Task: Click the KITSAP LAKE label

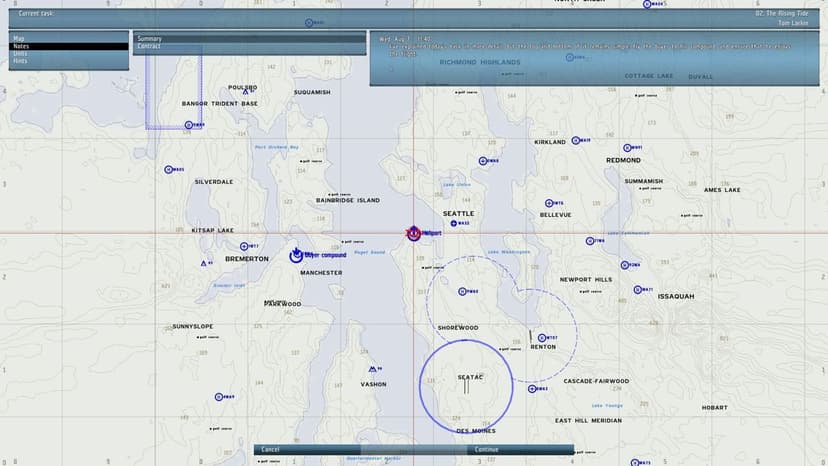Action: coord(212,230)
